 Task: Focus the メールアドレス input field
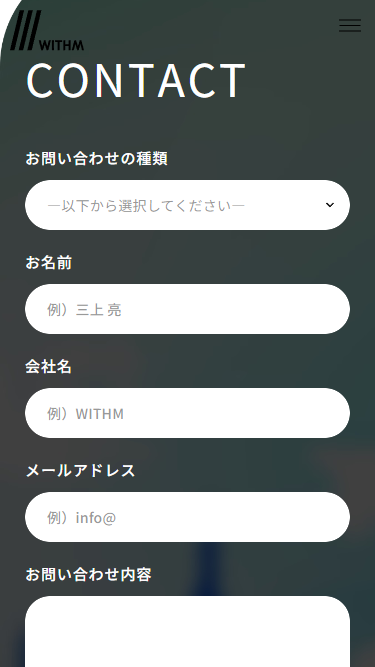click(x=188, y=517)
